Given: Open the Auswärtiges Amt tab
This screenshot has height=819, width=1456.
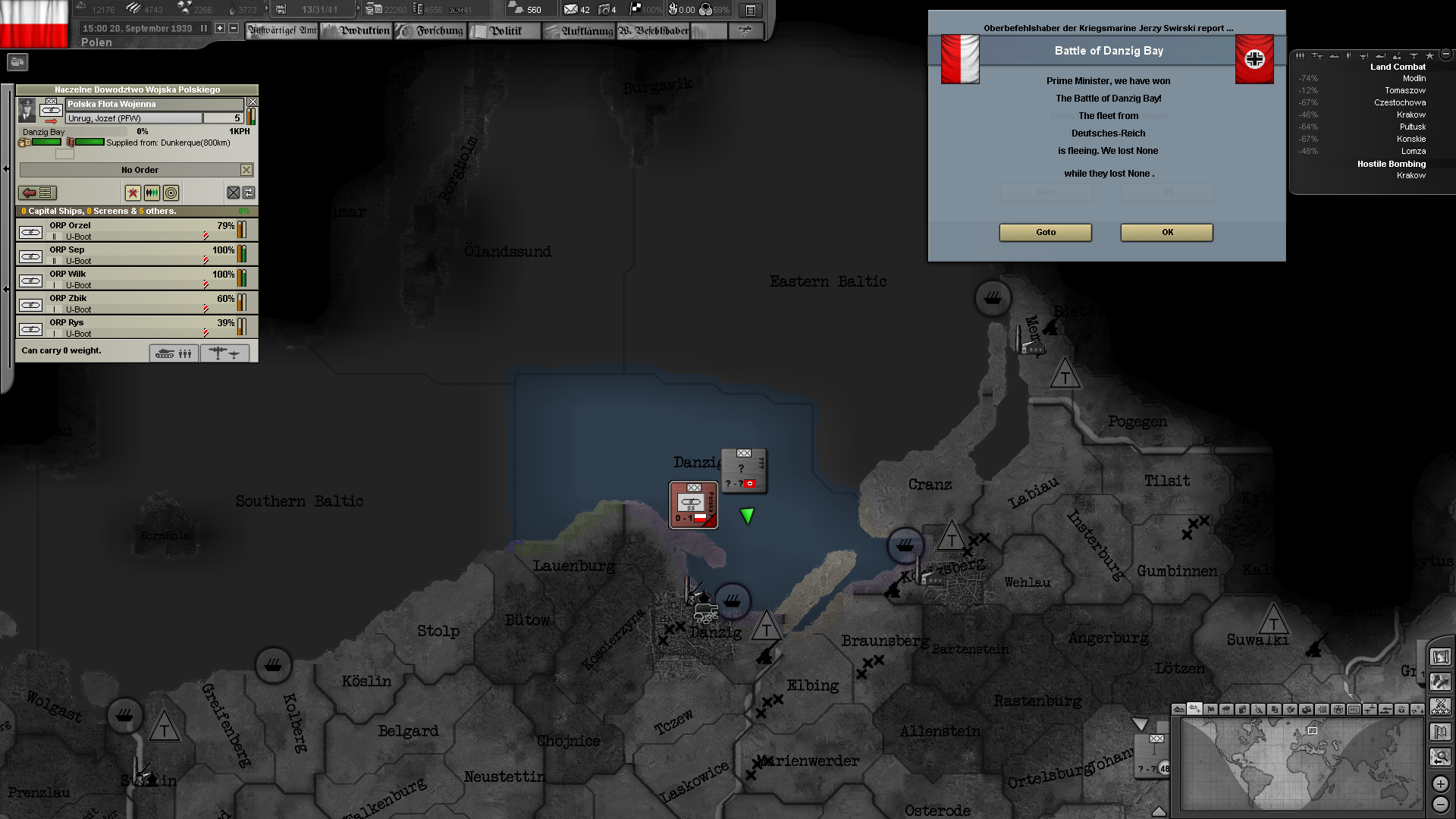Looking at the screenshot, I should pos(282,31).
